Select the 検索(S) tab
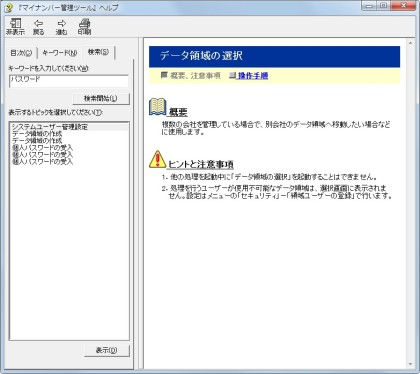Viewport: 420px width, 374px height. tap(98, 52)
